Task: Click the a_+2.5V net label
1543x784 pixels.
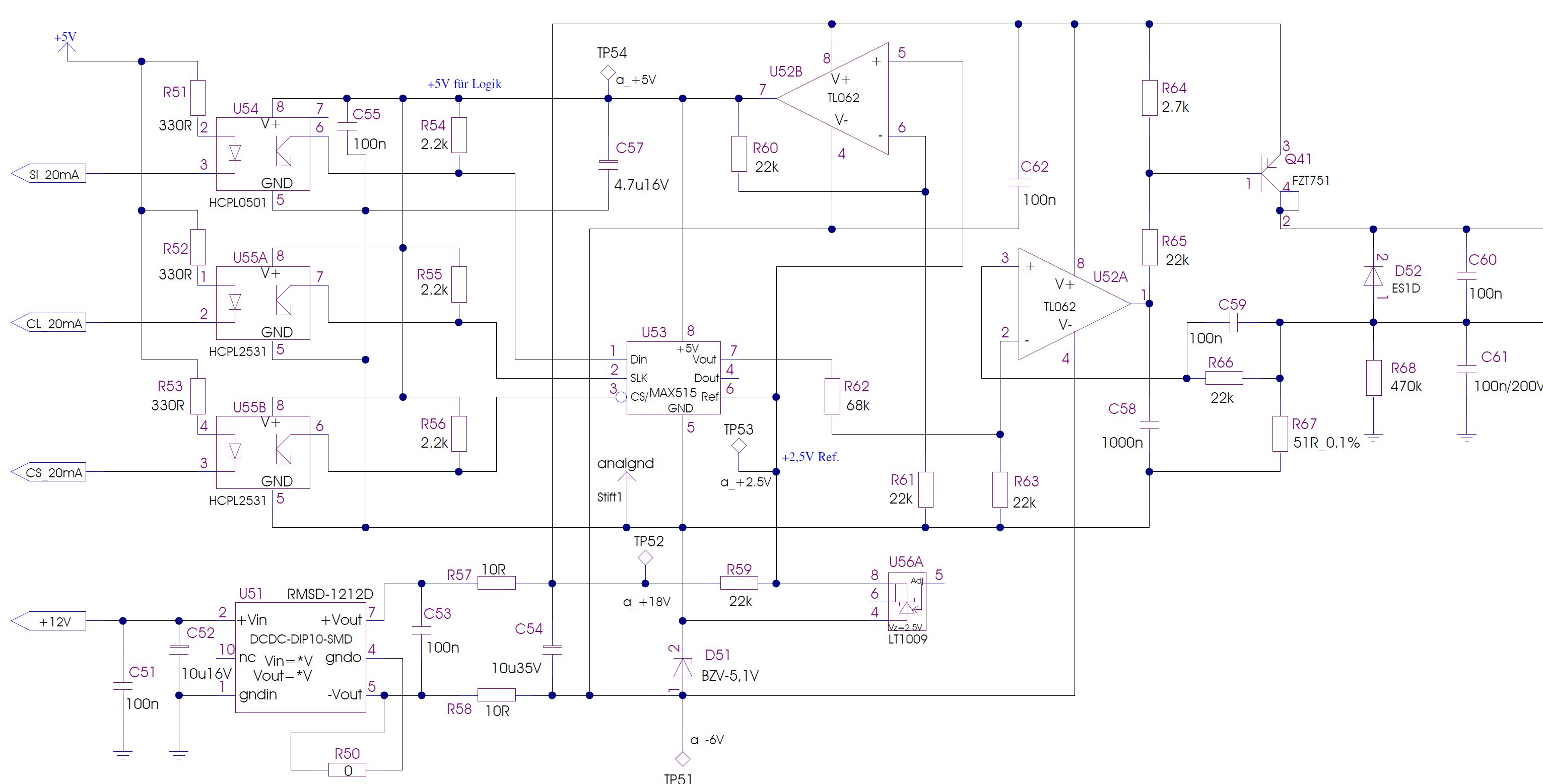Action: (746, 482)
